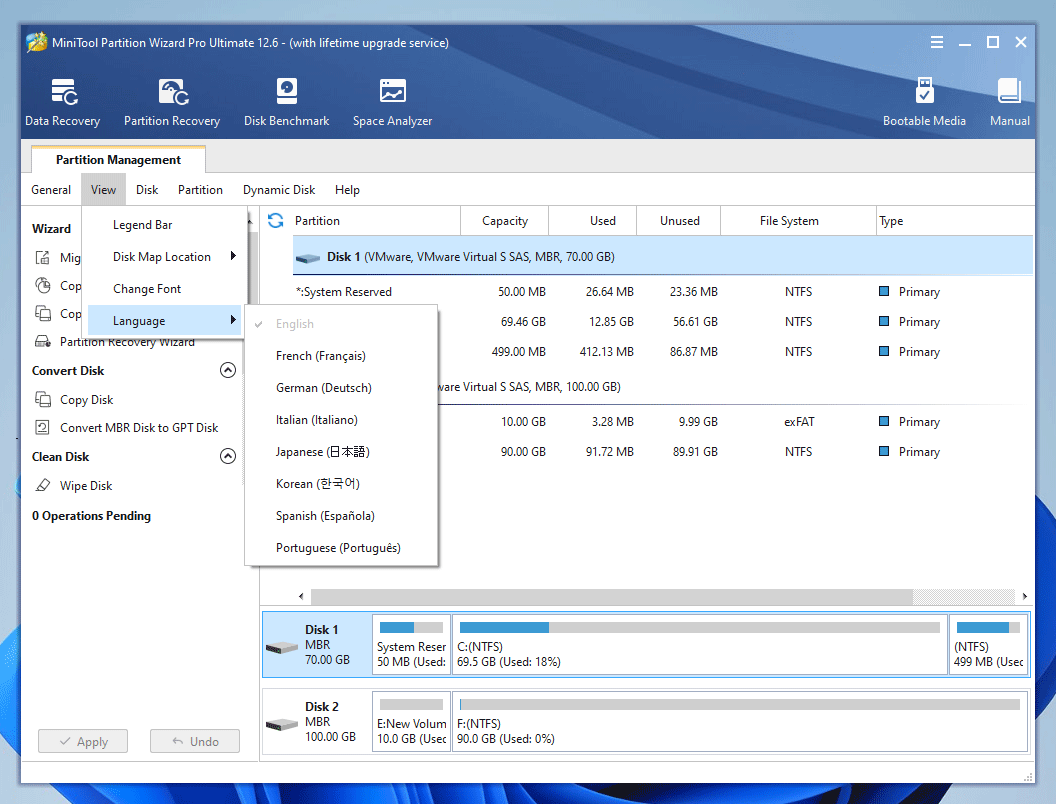This screenshot has height=804, width=1056.
Task: Switch language to Japanese
Action: click(341, 452)
